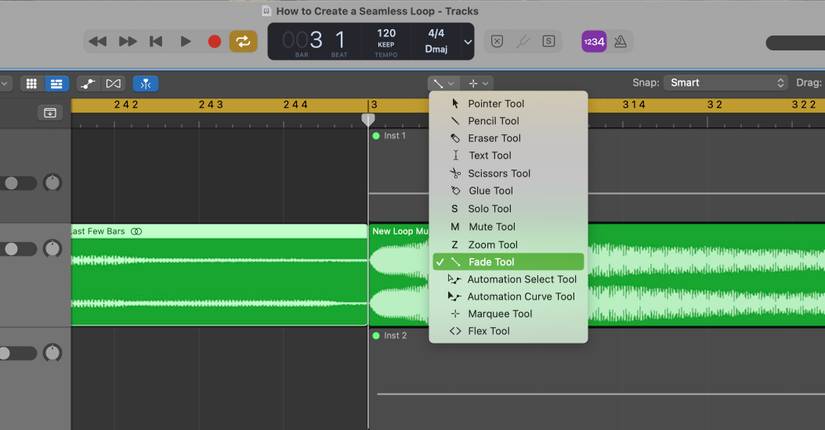Toggle the Solo button in control bar
This screenshot has height=430, width=825.
(x=548, y=42)
